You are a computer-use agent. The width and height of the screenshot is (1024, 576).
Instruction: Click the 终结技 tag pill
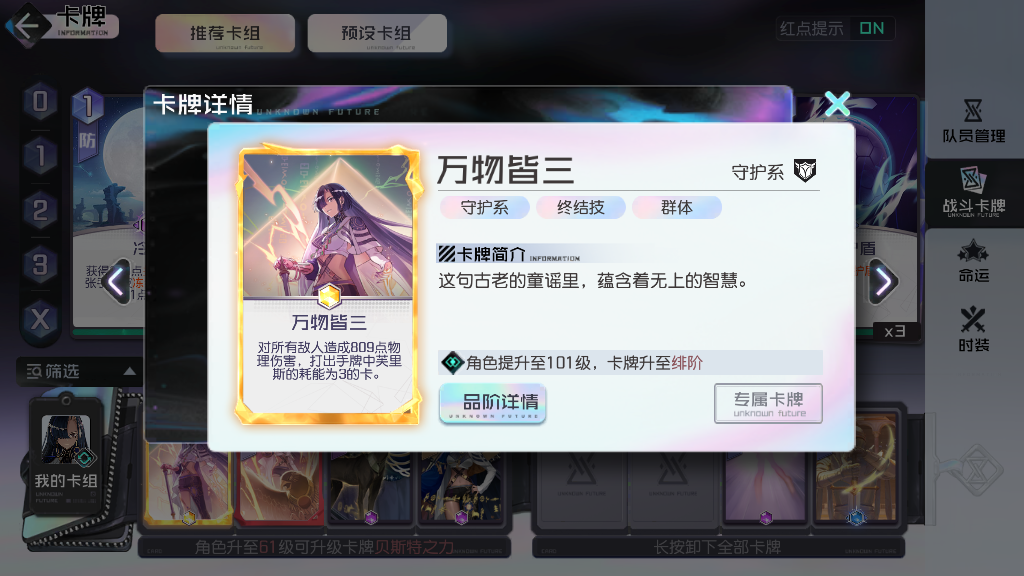[x=581, y=208]
